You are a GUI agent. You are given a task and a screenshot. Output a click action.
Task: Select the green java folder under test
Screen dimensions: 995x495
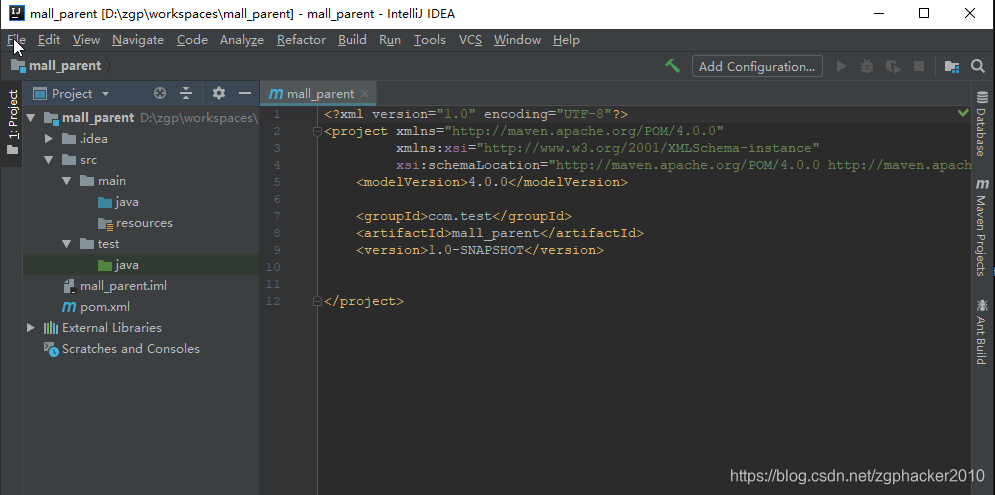pyautogui.click(x=119, y=265)
